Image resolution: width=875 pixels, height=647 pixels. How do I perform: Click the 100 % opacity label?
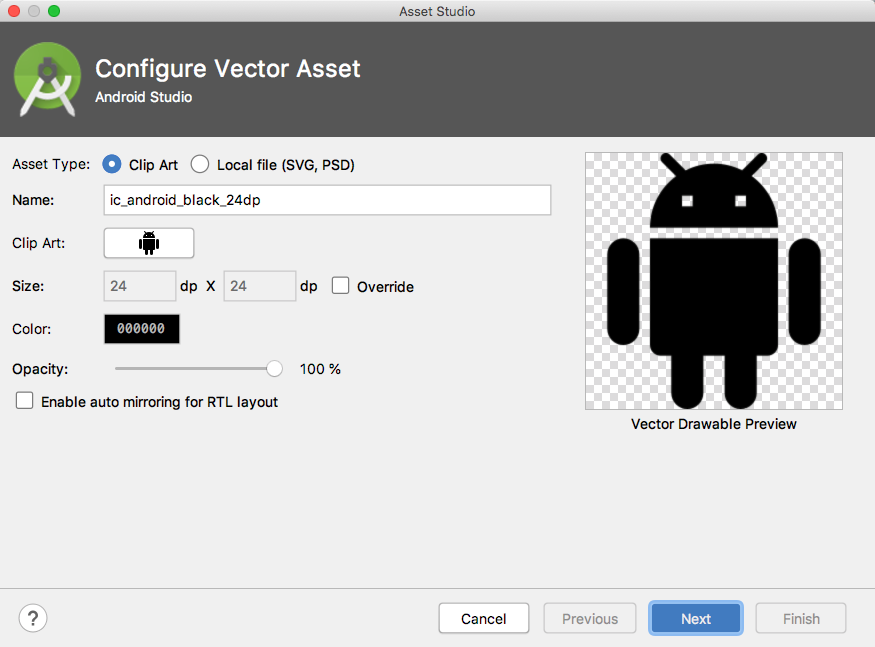321,368
